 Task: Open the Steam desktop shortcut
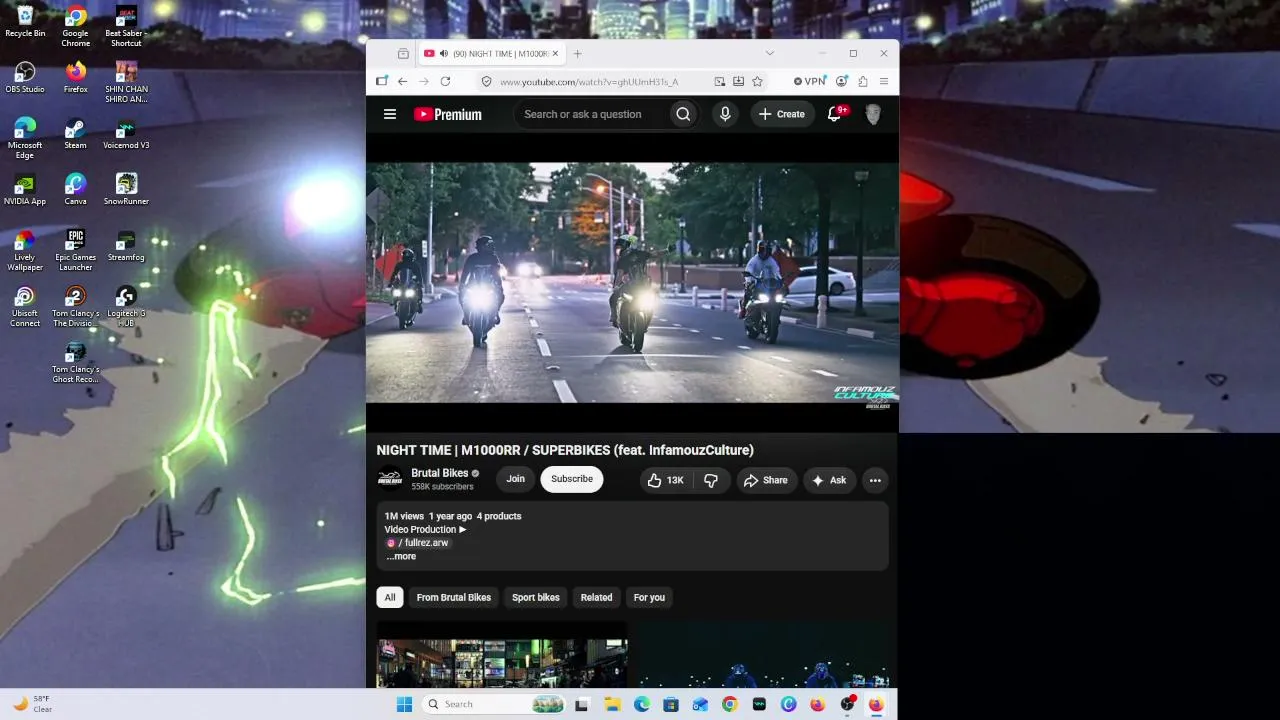75,134
